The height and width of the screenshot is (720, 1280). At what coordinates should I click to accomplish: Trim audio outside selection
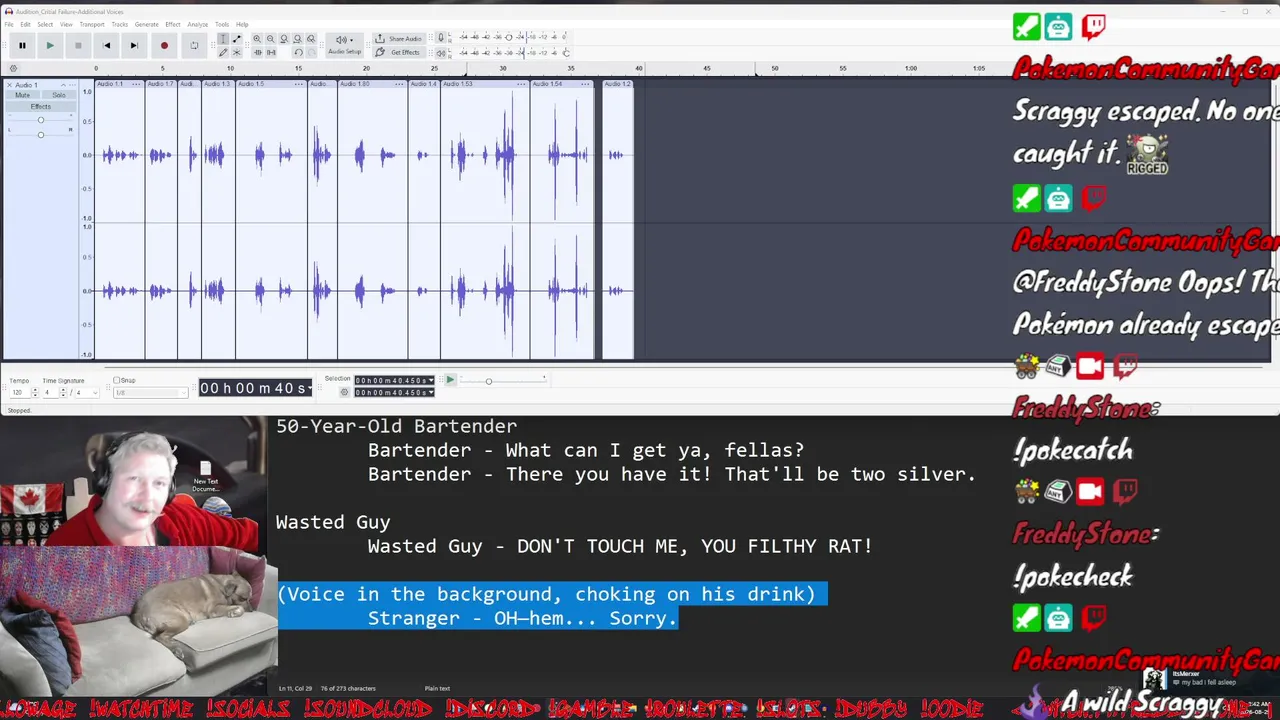tap(257, 52)
